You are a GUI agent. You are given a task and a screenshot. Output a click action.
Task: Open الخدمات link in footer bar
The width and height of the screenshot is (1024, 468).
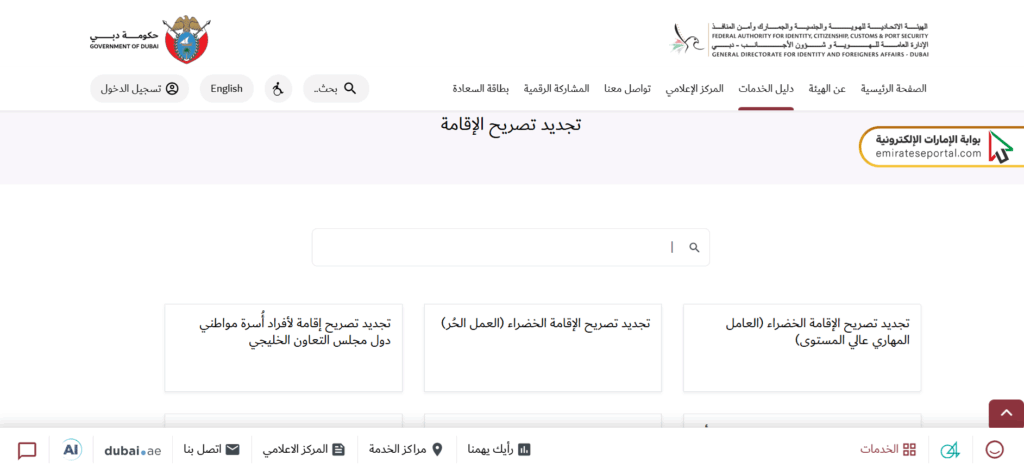[888, 450]
